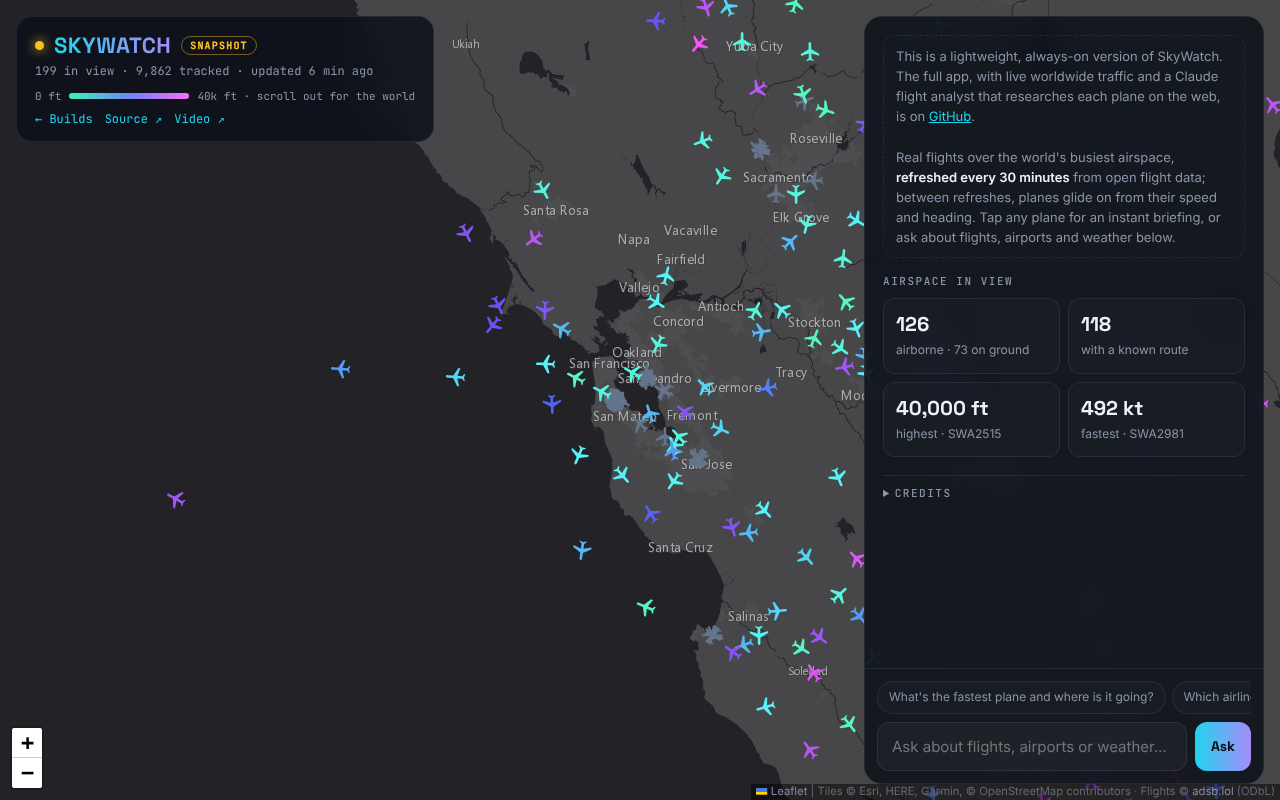Screen dimensions: 1280x800
Task: Select the pink plane at the map's bottom edge
Action: coord(810,749)
